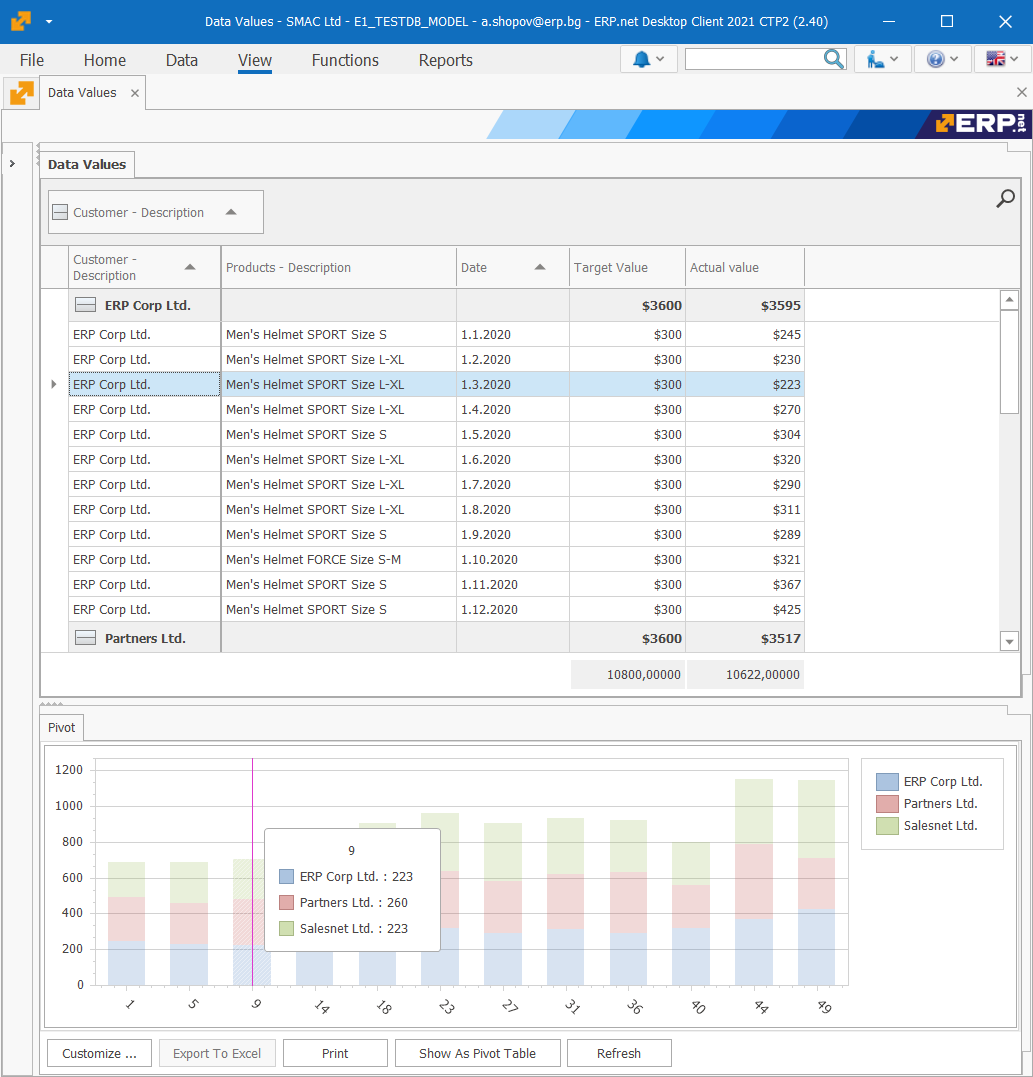
Task: Click the grid scrollbar down arrow
Action: 1009,642
